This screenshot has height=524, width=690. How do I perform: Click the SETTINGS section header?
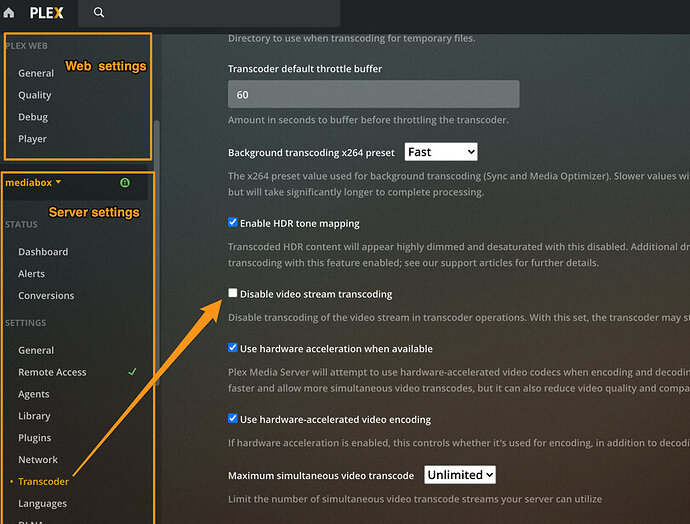[x=26, y=323]
